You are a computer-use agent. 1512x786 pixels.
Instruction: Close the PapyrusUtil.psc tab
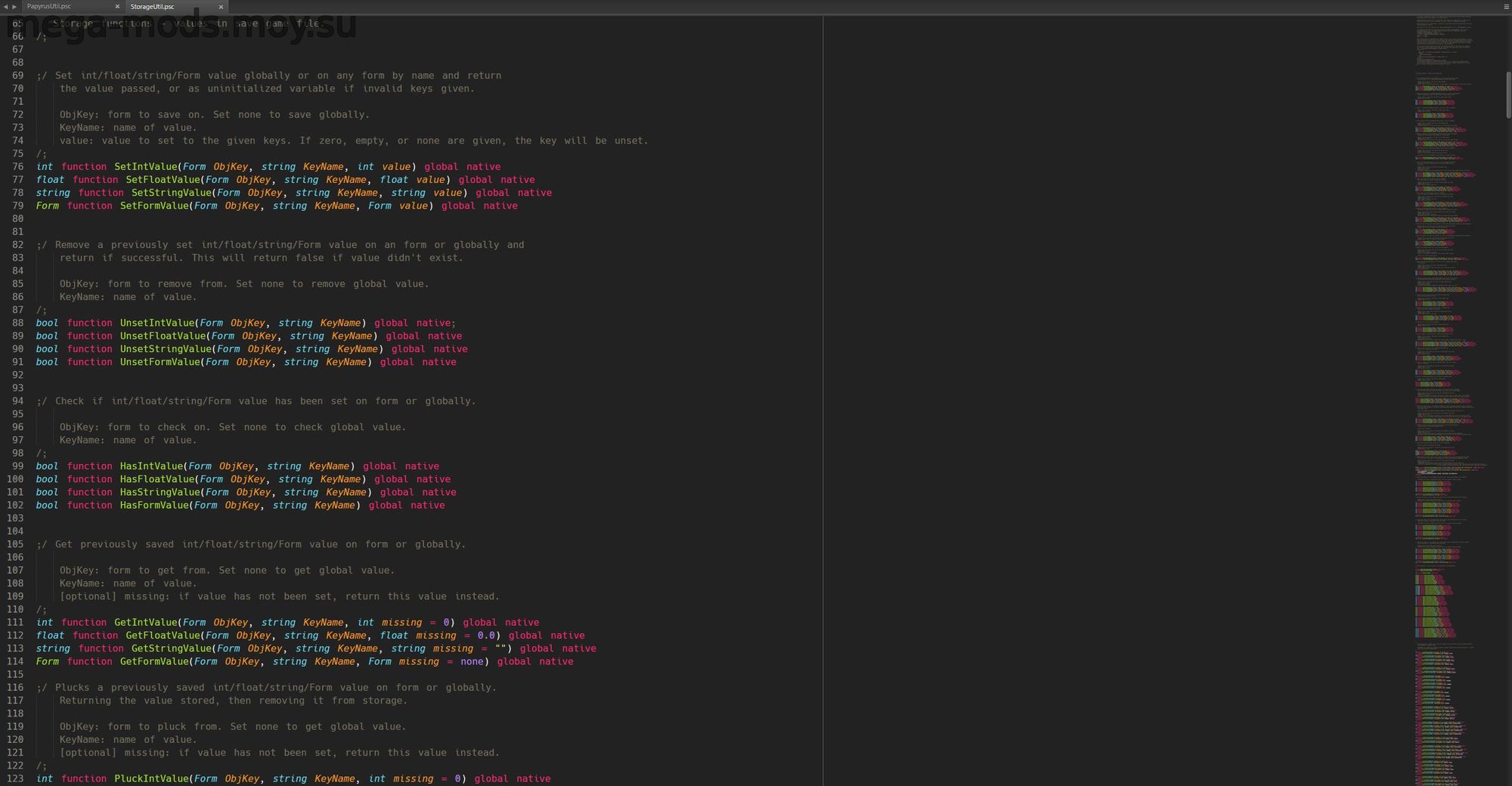(117, 7)
